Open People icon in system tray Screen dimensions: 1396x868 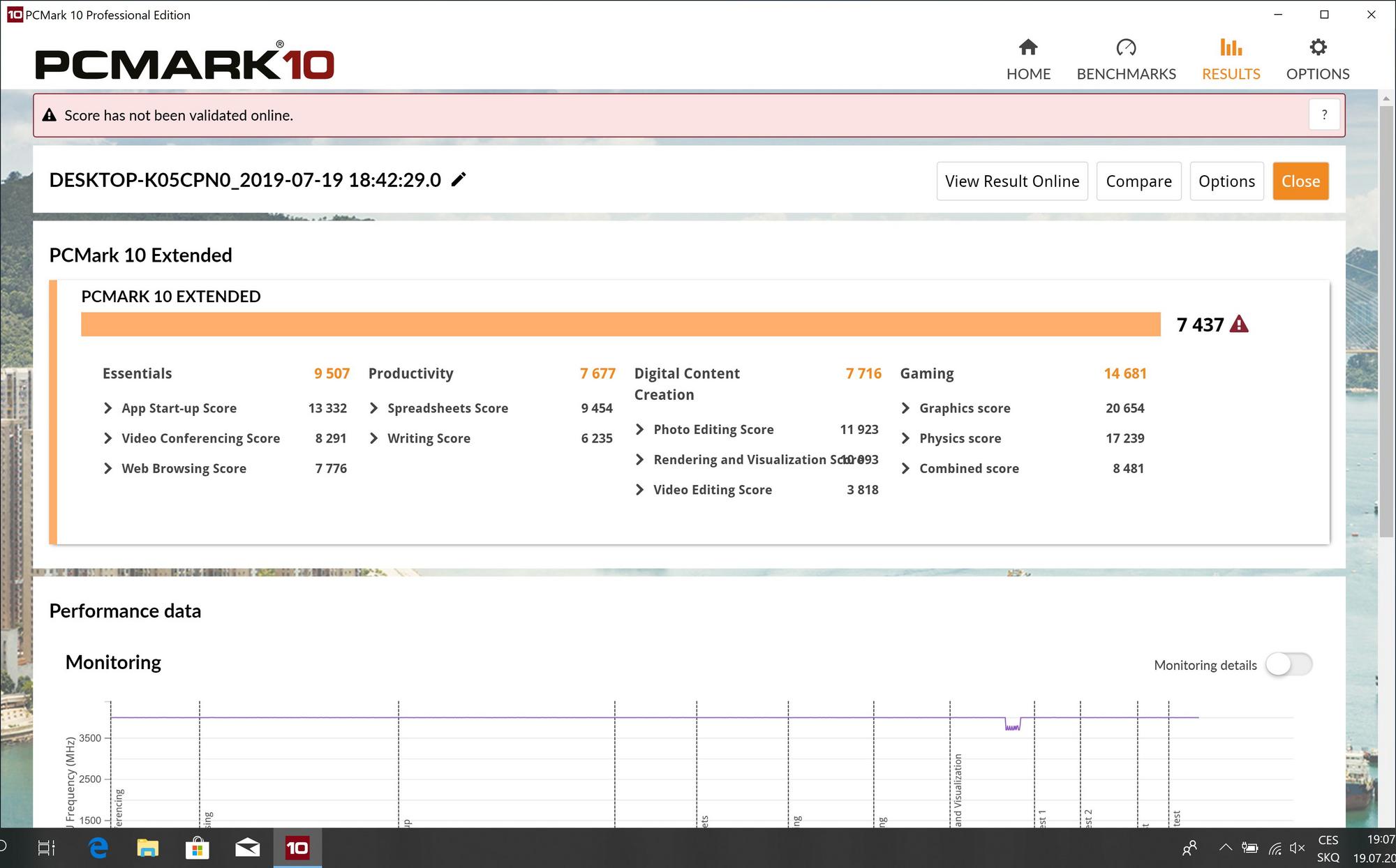[1190, 848]
